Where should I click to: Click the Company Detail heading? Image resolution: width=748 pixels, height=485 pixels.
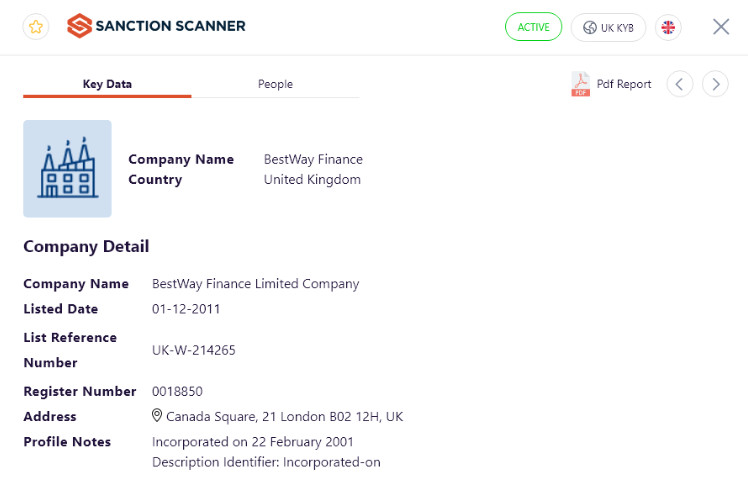coord(86,247)
